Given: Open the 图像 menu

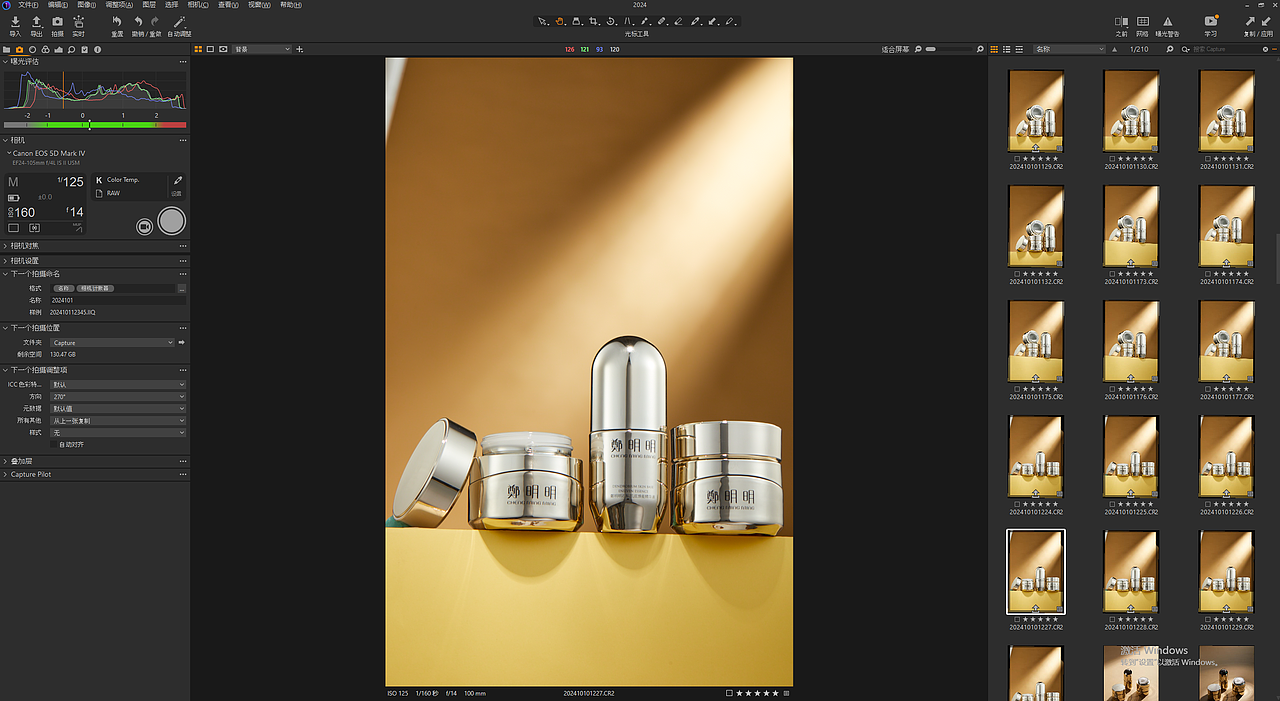Looking at the screenshot, I should click(86, 5).
